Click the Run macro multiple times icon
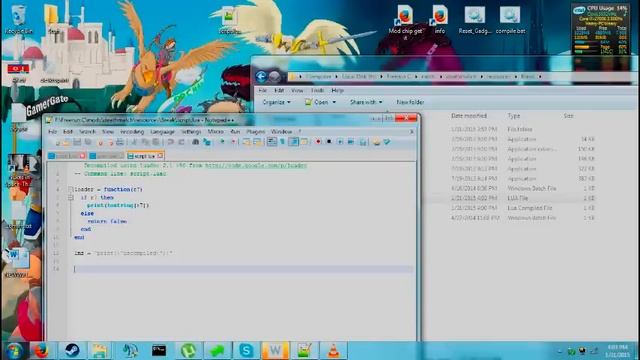 351,142
